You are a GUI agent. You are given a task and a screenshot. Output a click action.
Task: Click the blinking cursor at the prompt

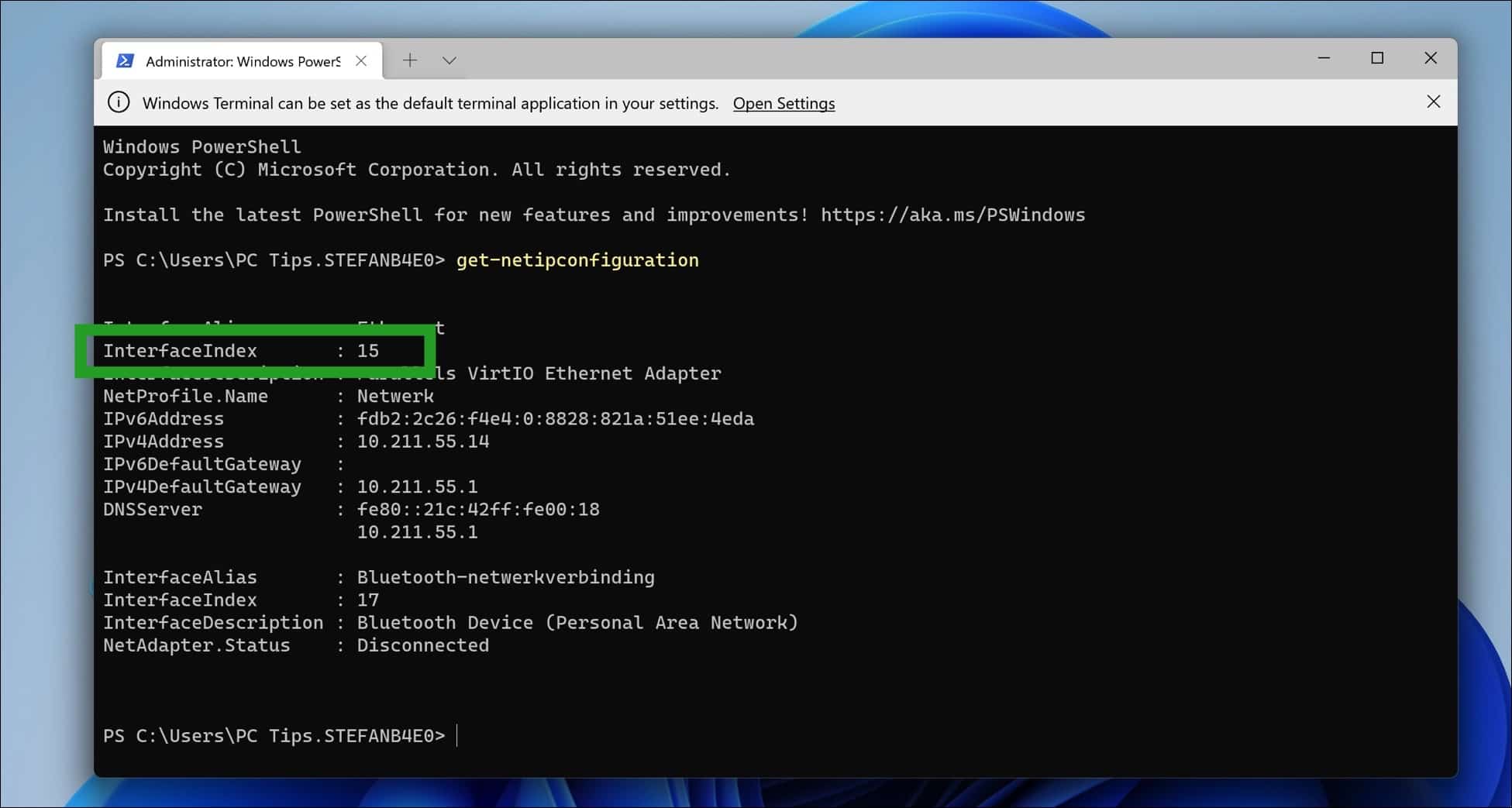coord(456,735)
